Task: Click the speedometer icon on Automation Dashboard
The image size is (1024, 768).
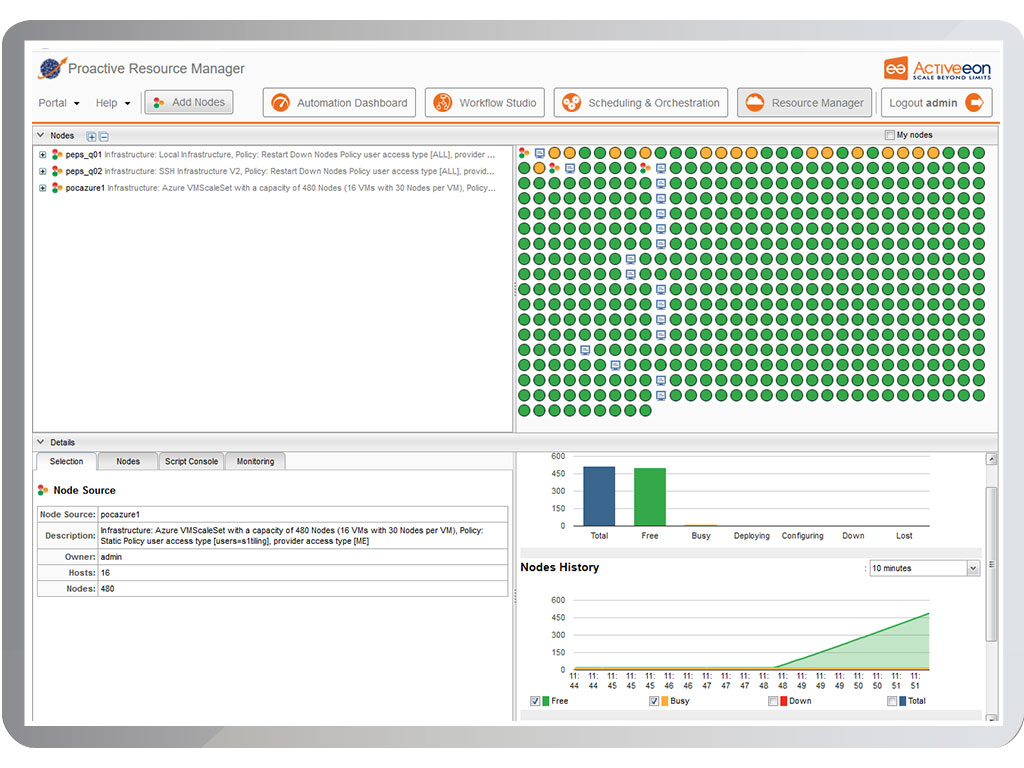Action: (x=280, y=103)
